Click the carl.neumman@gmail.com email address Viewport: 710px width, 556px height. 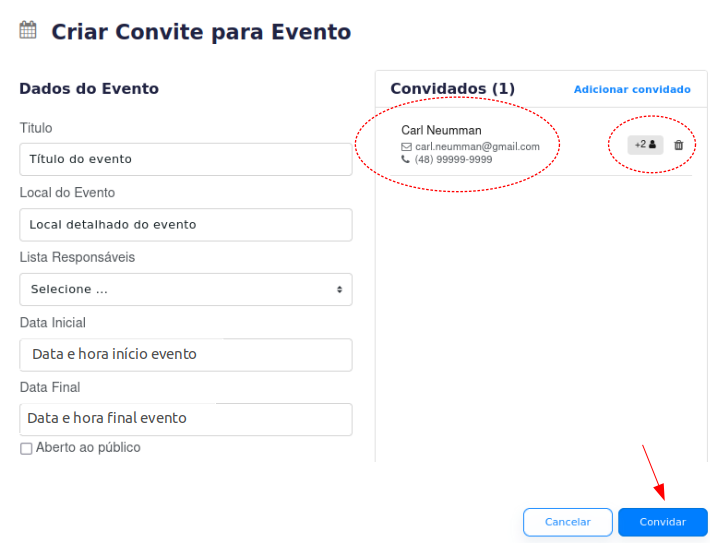pyautogui.click(x=477, y=147)
